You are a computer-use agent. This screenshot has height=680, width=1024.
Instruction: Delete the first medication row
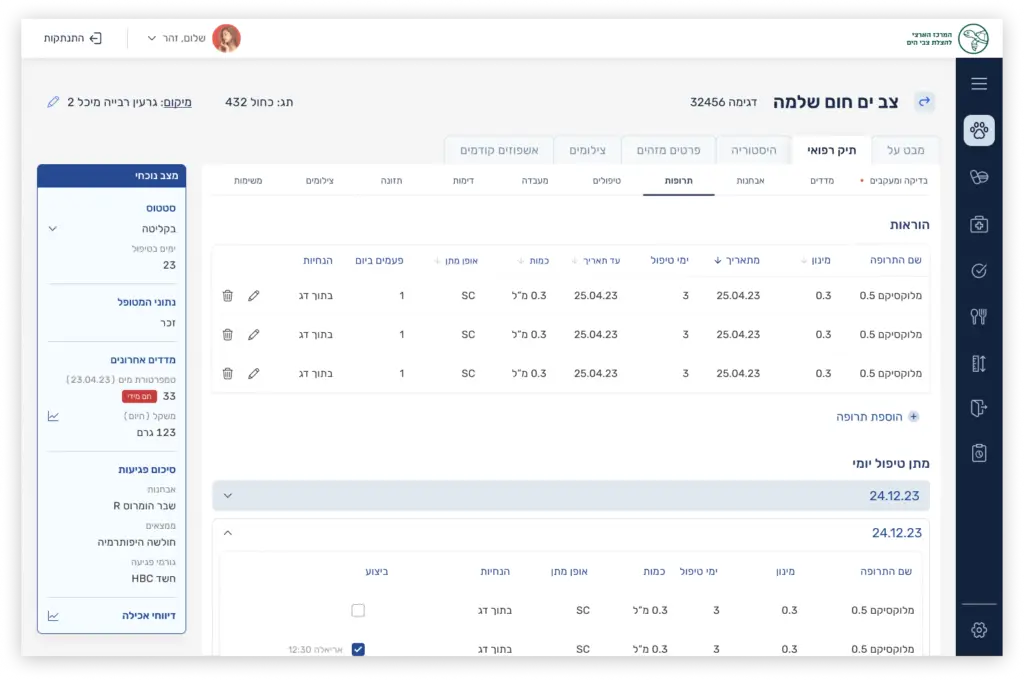(228, 296)
